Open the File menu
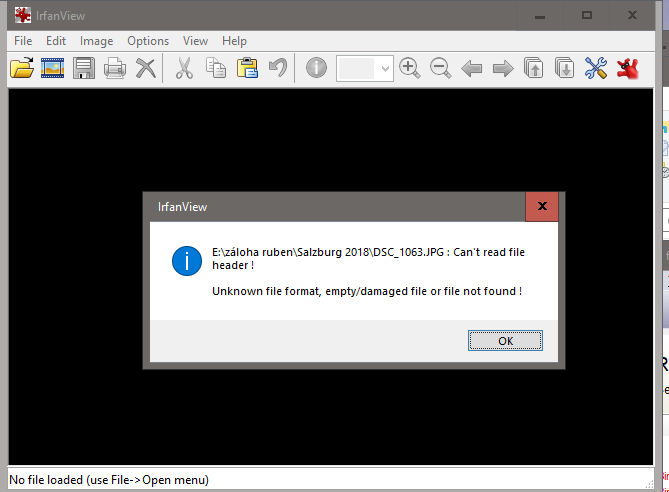This screenshot has width=669, height=492. tap(23, 41)
